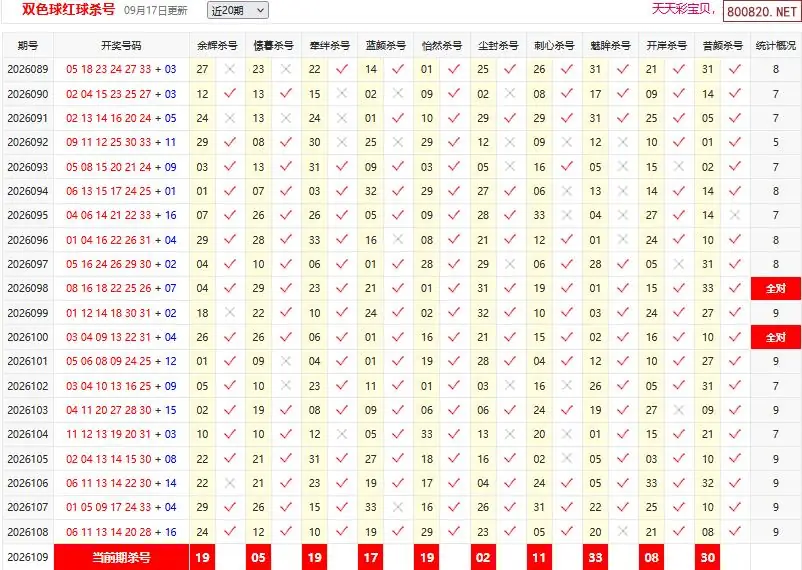The image size is (802, 570).
Task: Click the grey X mark in row 2026104 刺心杀号
Action: (x=567, y=434)
